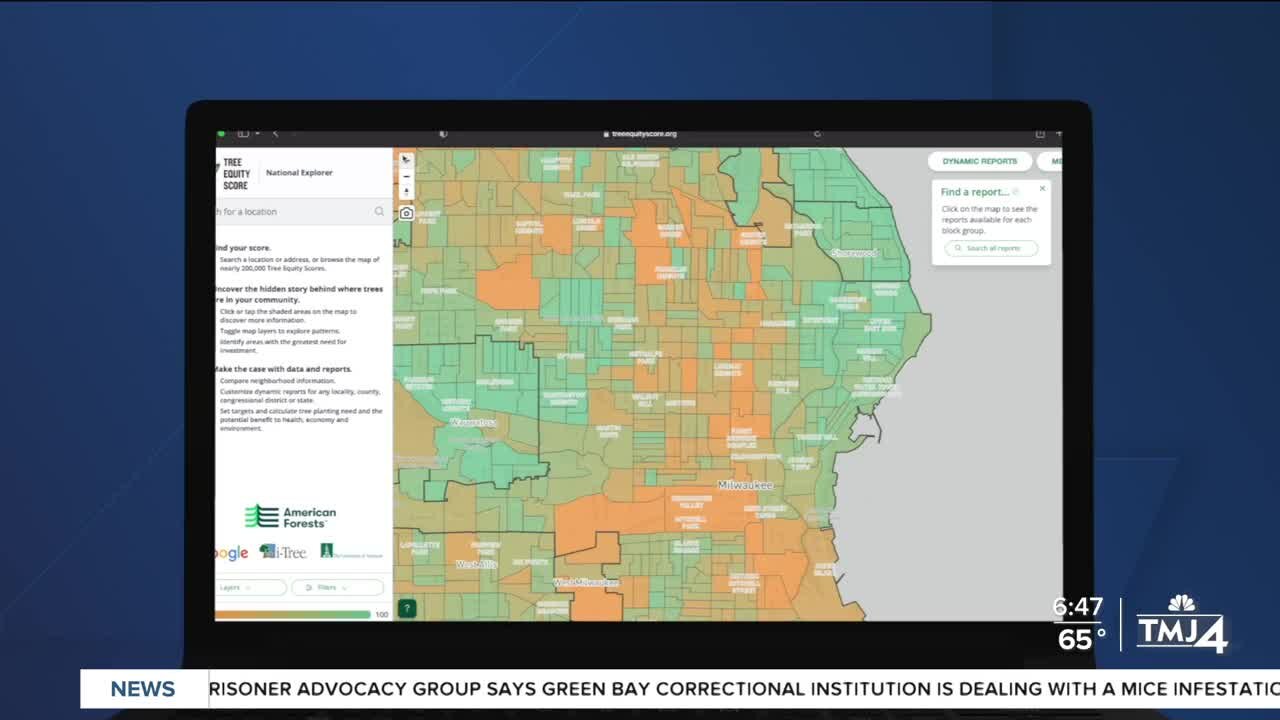This screenshot has height=720, width=1280.
Task: Click the Search for a location field
Action: tap(303, 211)
